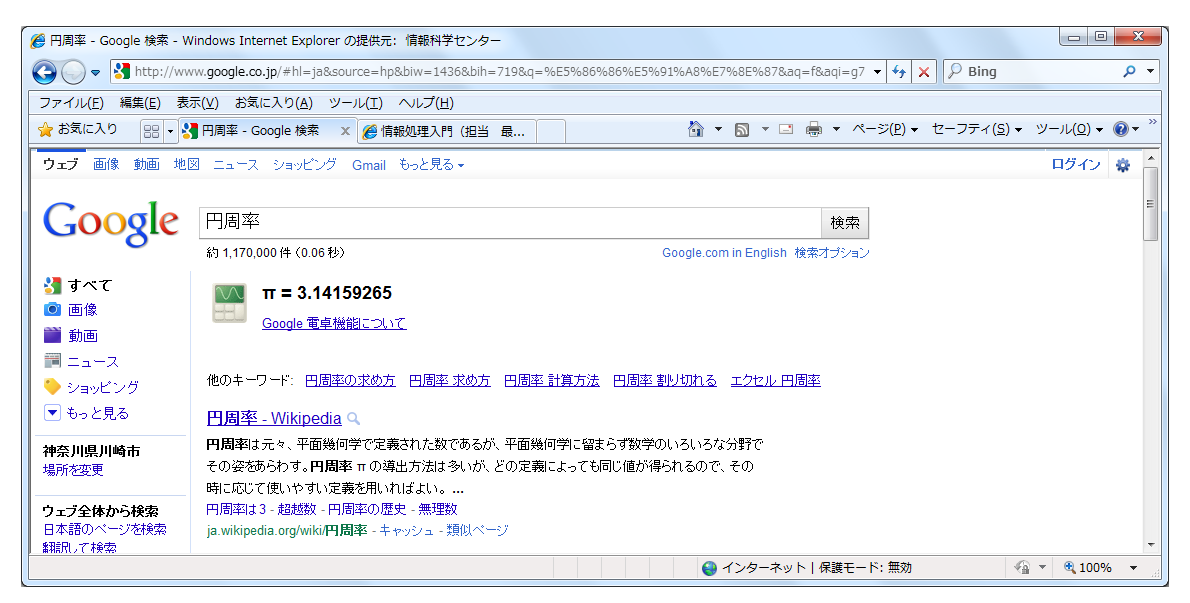
Task: Click the Print icon in command bar
Action: 814,130
